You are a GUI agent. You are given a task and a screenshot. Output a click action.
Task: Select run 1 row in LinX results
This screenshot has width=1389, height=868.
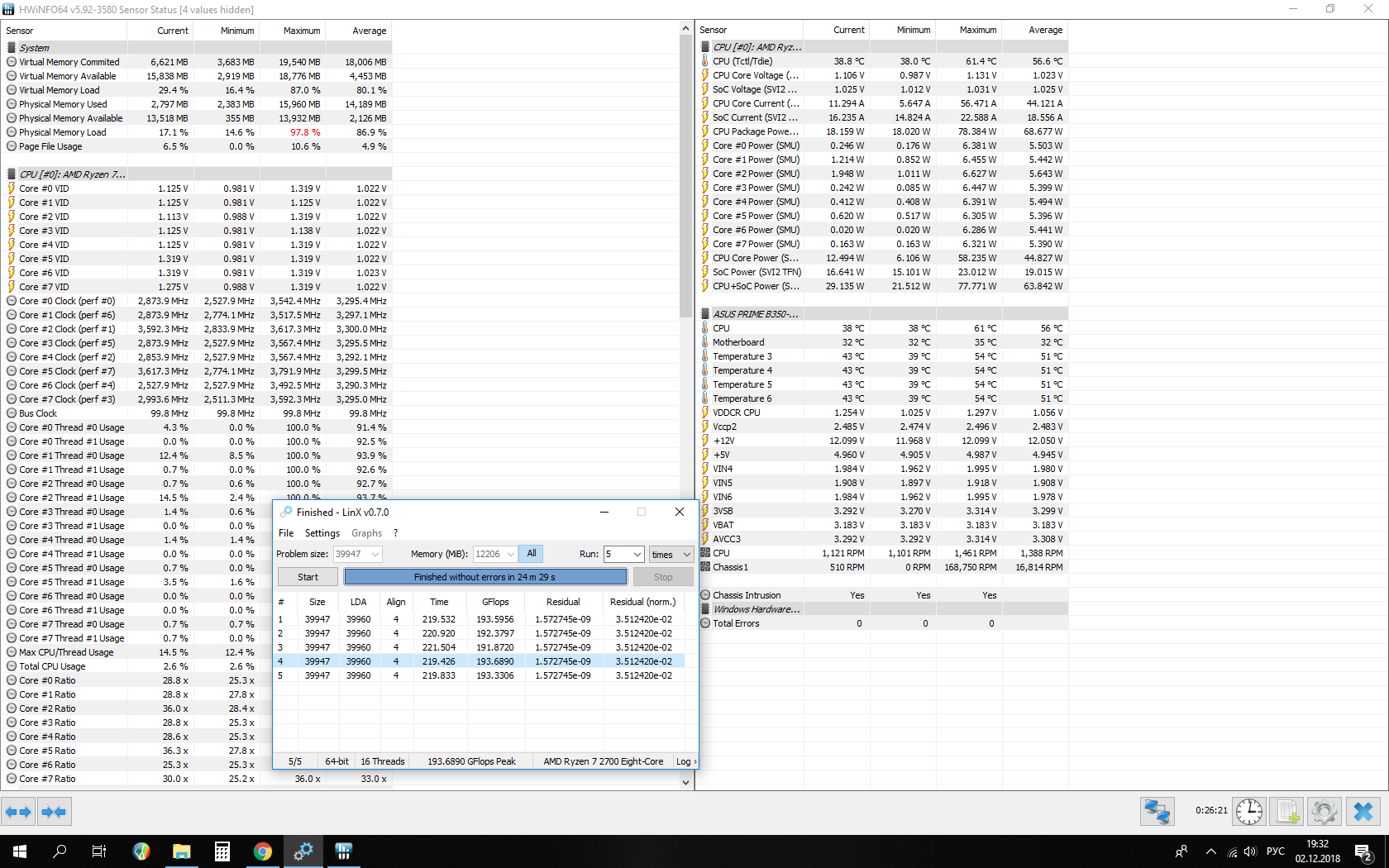tap(479, 619)
